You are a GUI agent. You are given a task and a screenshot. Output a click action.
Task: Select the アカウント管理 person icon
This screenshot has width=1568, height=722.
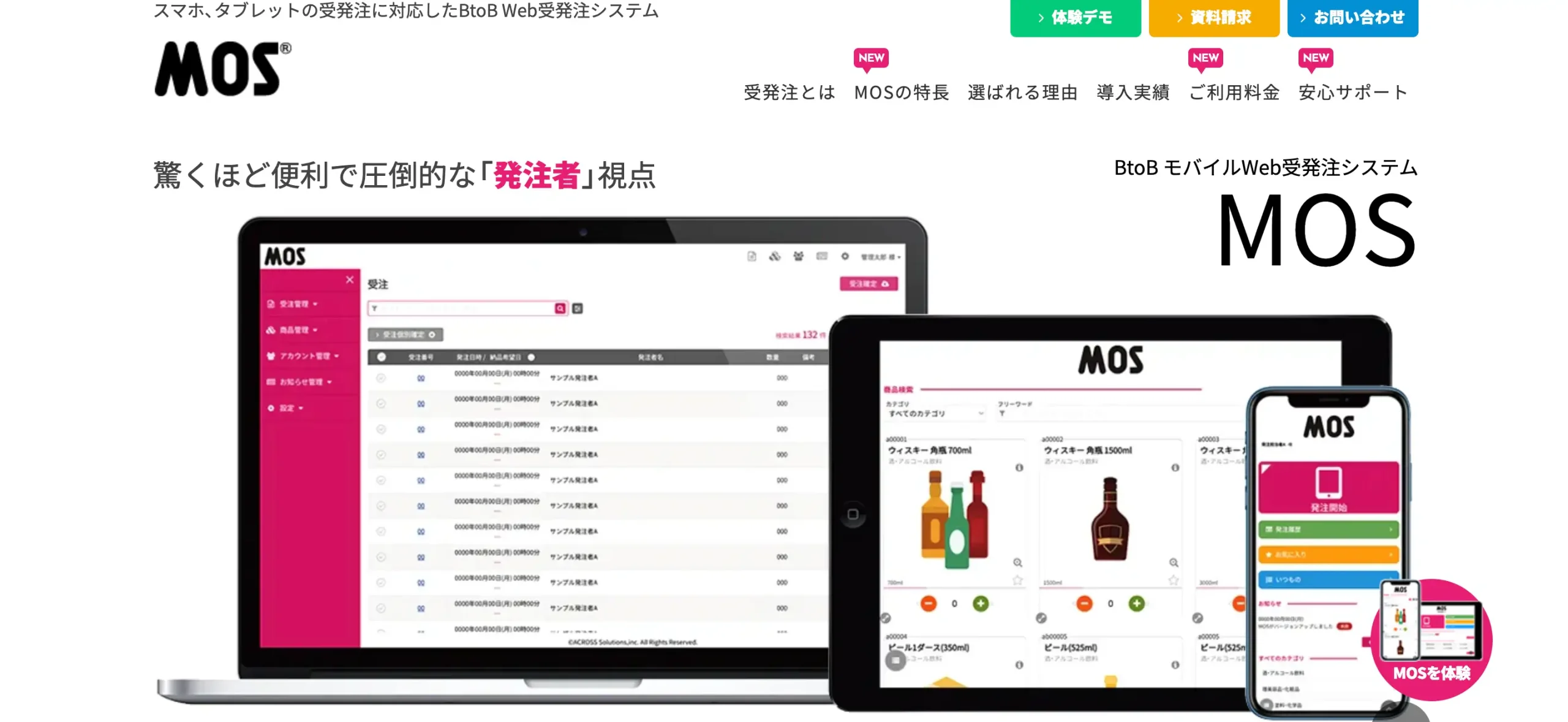pos(271,357)
